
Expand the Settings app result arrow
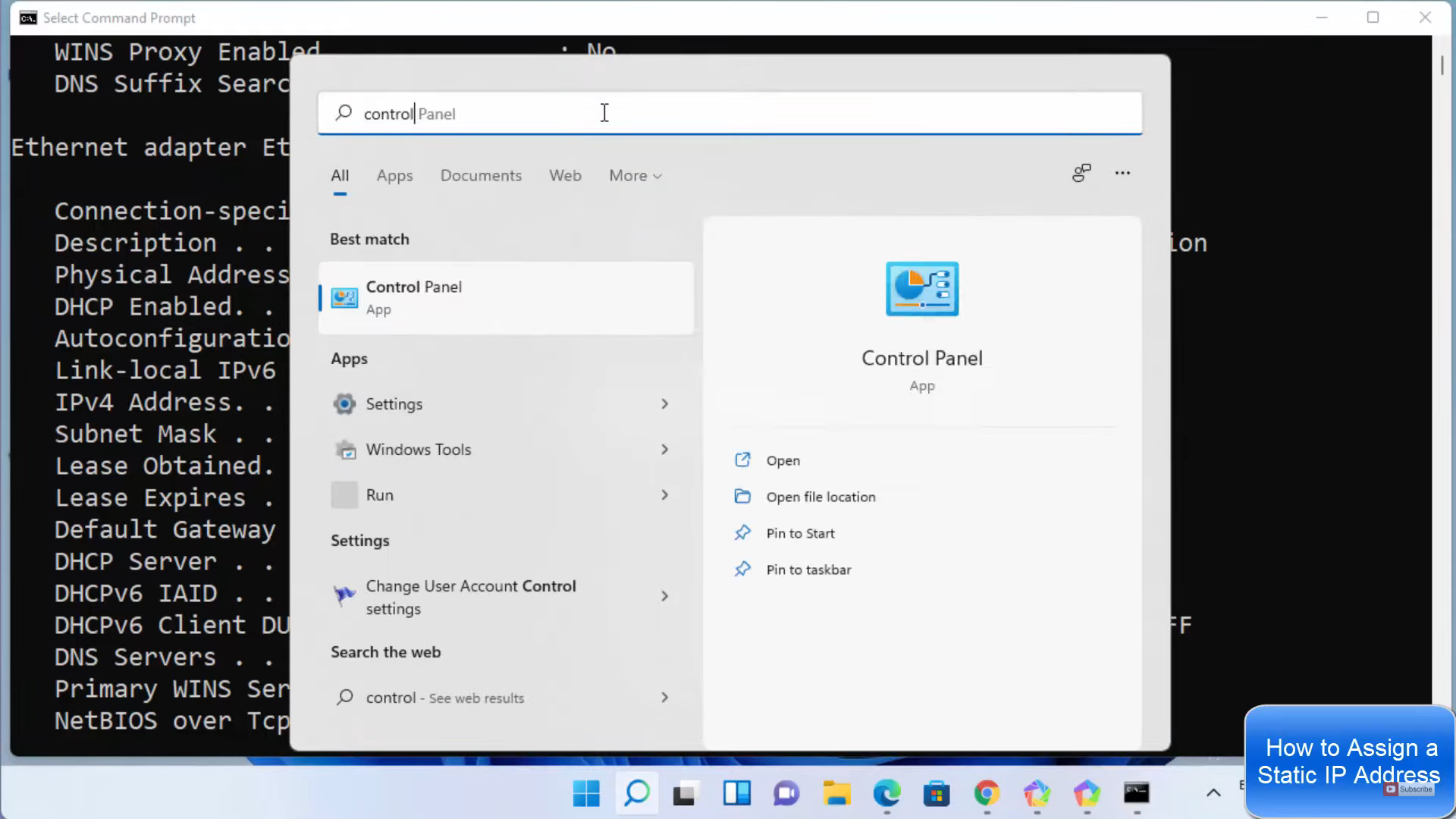[664, 404]
